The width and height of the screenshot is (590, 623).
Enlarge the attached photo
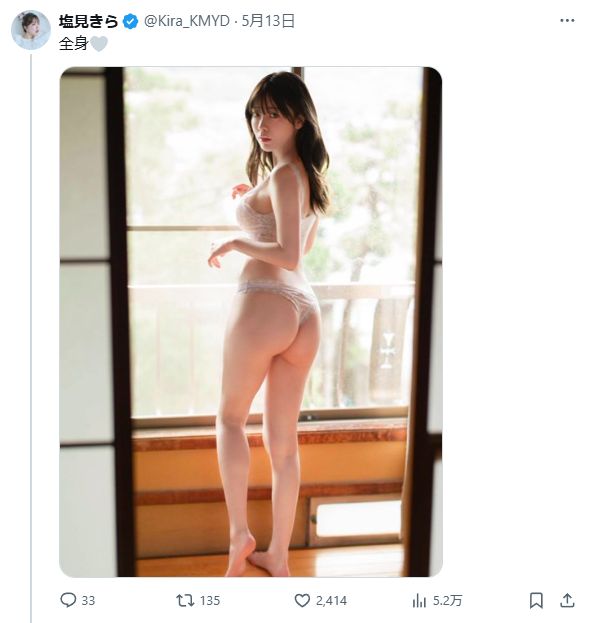pyautogui.click(x=251, y=321)
